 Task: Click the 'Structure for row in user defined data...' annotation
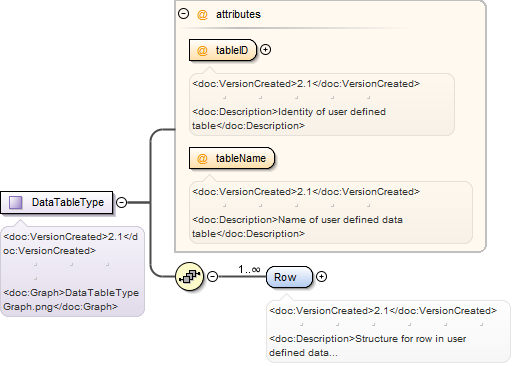(x=368, y=346)
